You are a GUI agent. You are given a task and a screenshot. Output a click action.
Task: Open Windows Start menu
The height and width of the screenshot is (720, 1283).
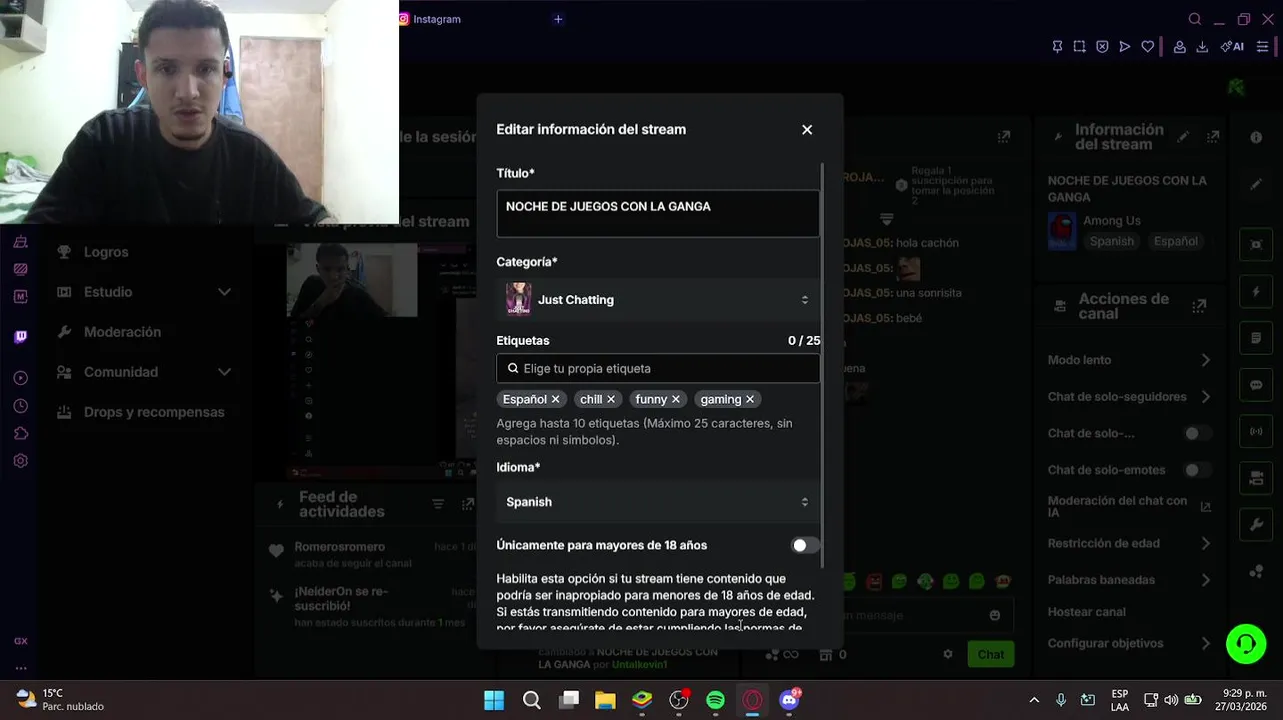(494, 701)
